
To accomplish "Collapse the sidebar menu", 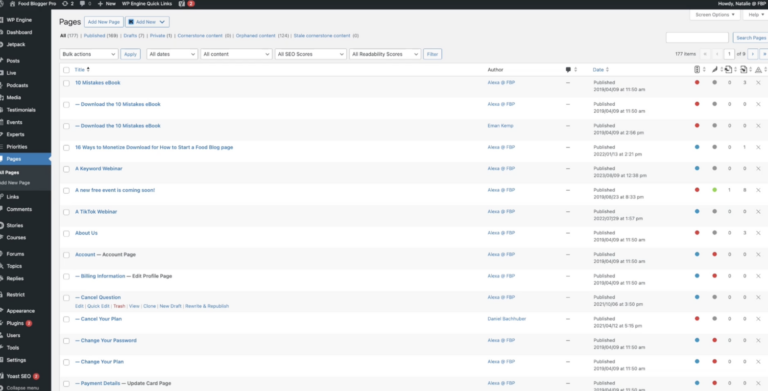I will tap(22, 388).
